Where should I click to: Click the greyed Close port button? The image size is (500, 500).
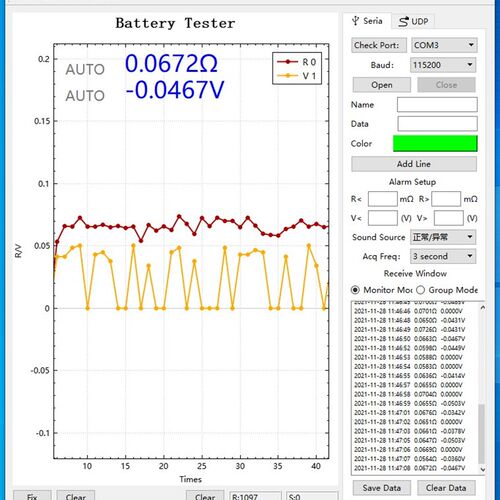coord(446,85)
